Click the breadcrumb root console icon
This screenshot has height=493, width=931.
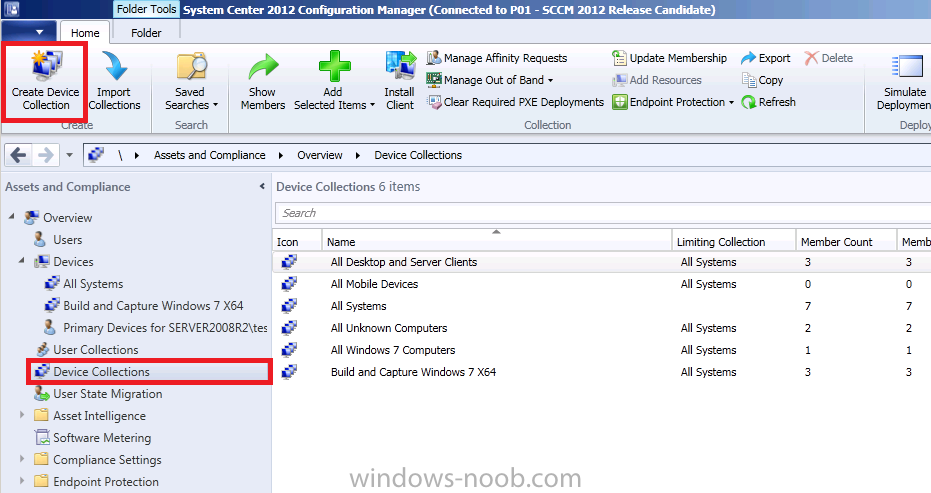(x=96, y=155)
